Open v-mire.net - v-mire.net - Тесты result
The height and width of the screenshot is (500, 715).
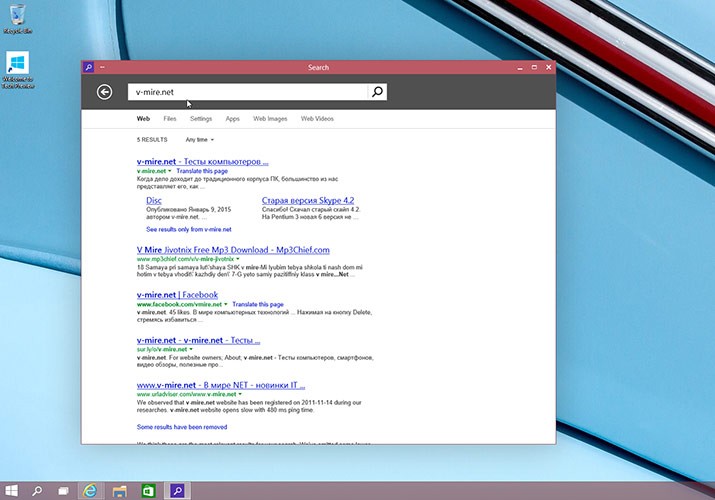[198, 340]
